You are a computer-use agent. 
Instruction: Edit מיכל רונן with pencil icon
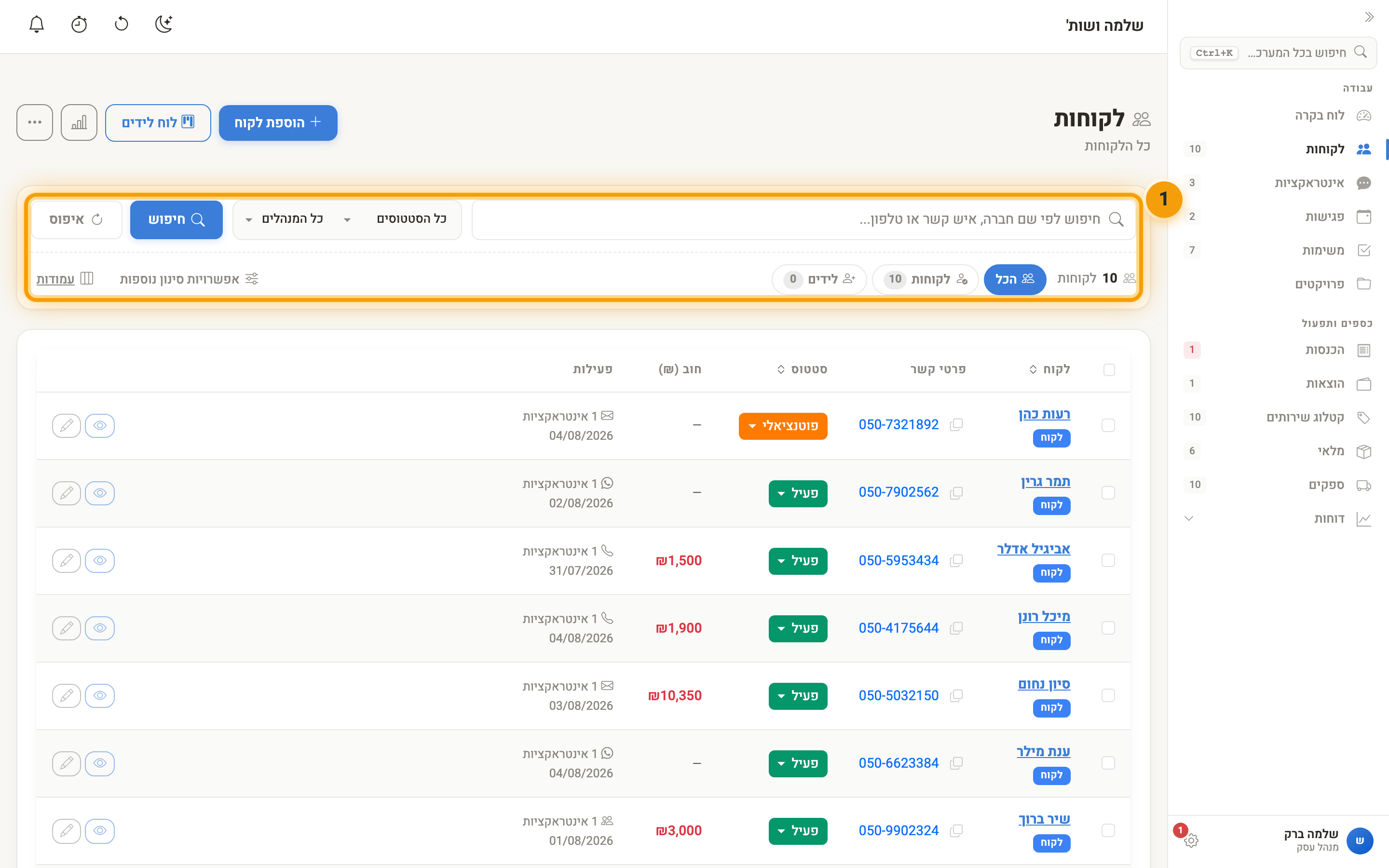(x=67, y=628)
